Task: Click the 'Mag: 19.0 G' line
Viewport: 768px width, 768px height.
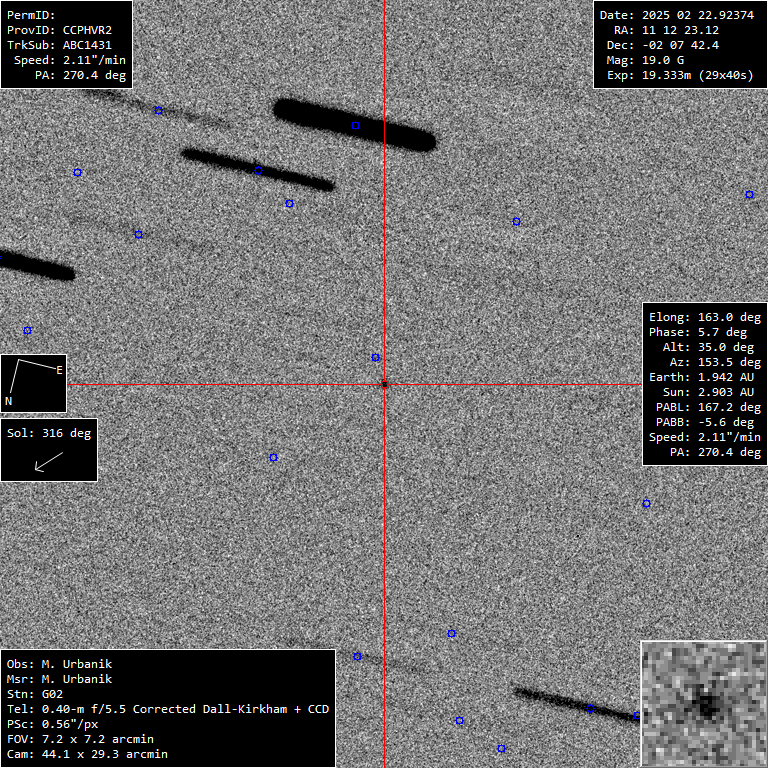Action: tap(645, 60)
